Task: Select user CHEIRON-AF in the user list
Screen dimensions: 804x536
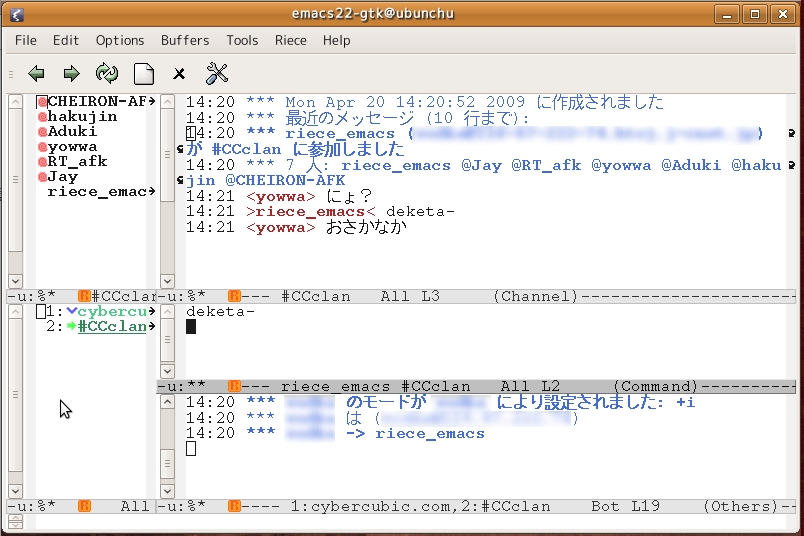Action: pyautogui.click(x=97, y=102)
